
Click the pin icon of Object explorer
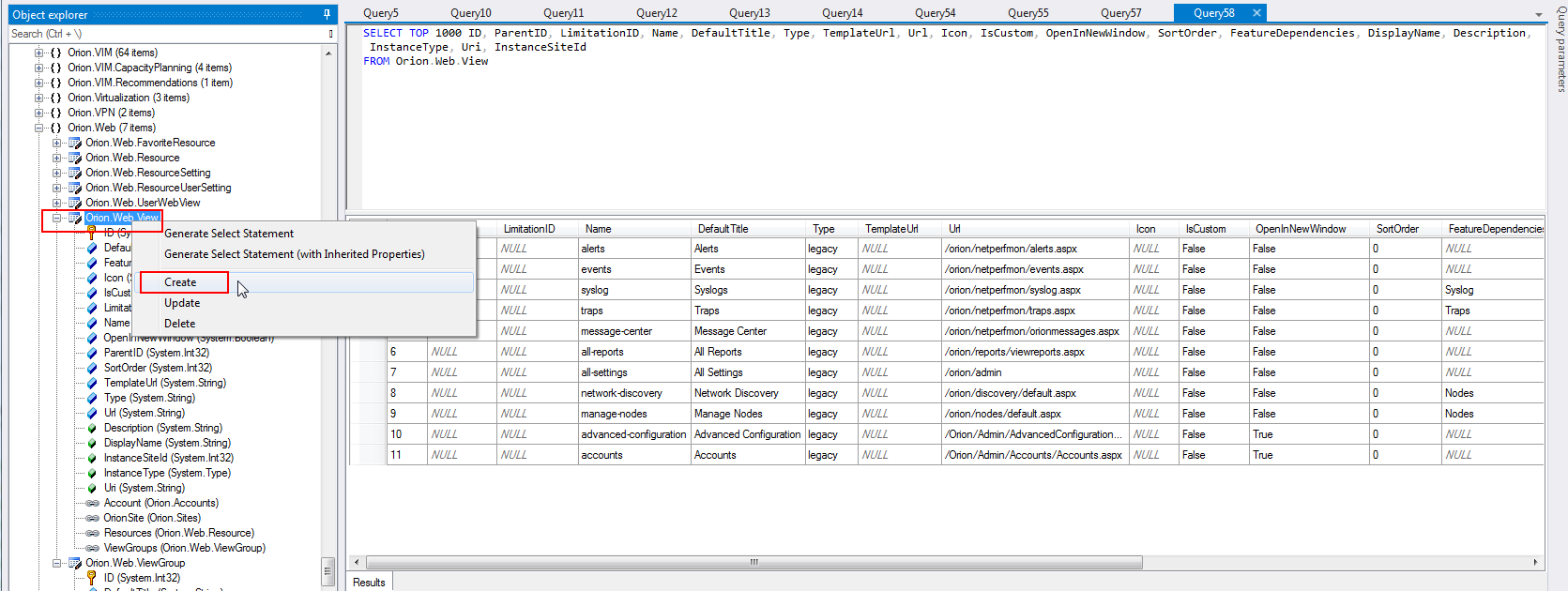(327, 14)
